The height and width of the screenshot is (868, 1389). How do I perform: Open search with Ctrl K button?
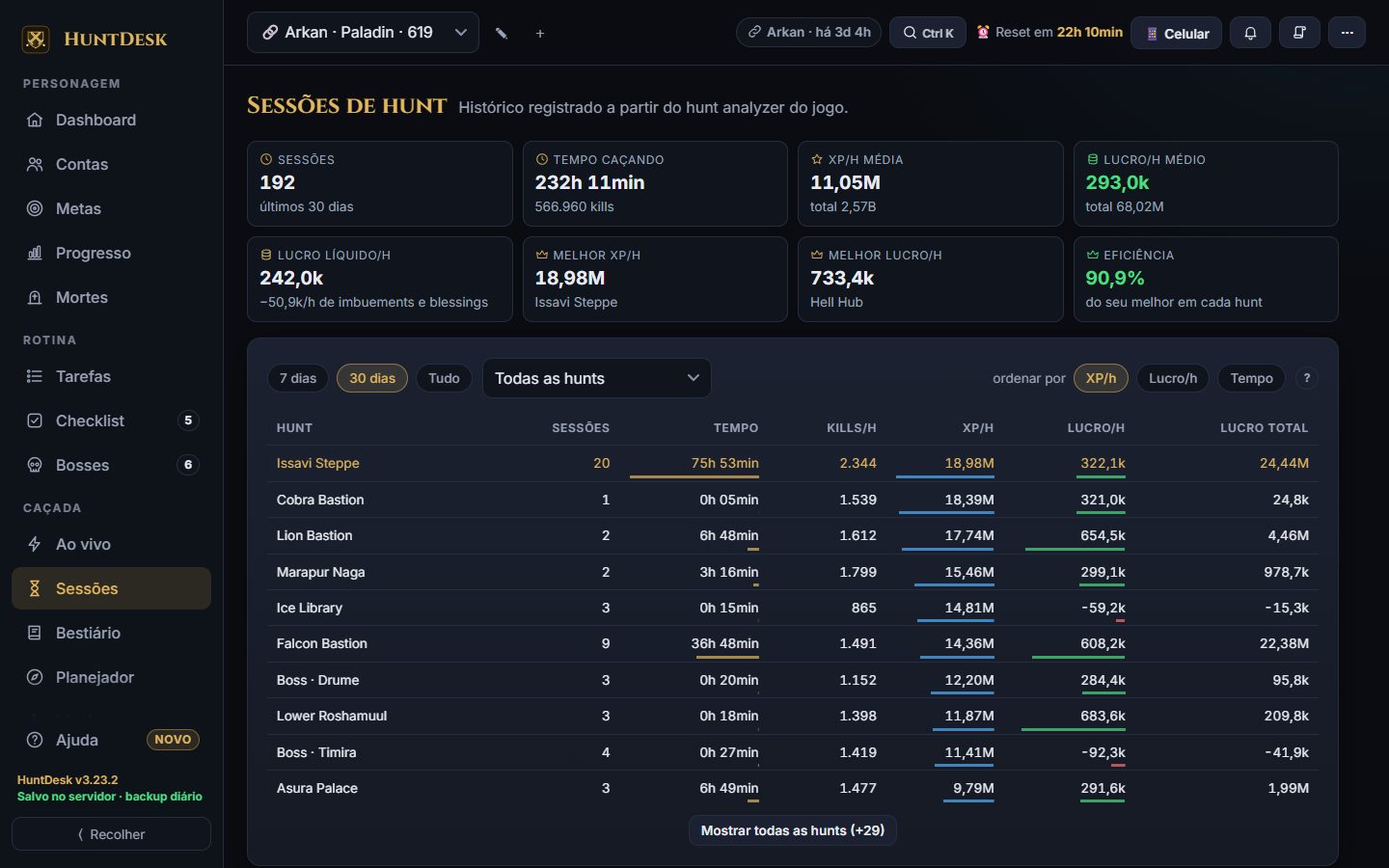(928, 33)
